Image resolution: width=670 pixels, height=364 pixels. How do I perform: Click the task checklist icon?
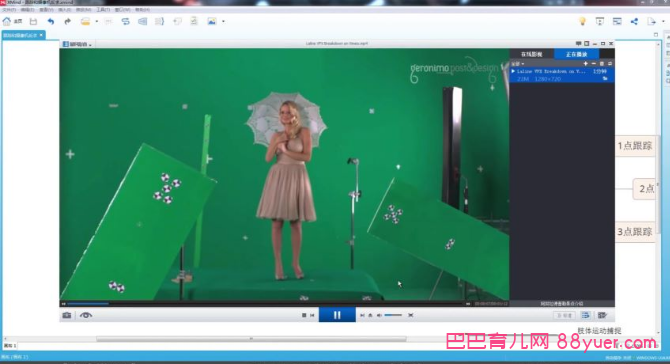click(194, 21)
